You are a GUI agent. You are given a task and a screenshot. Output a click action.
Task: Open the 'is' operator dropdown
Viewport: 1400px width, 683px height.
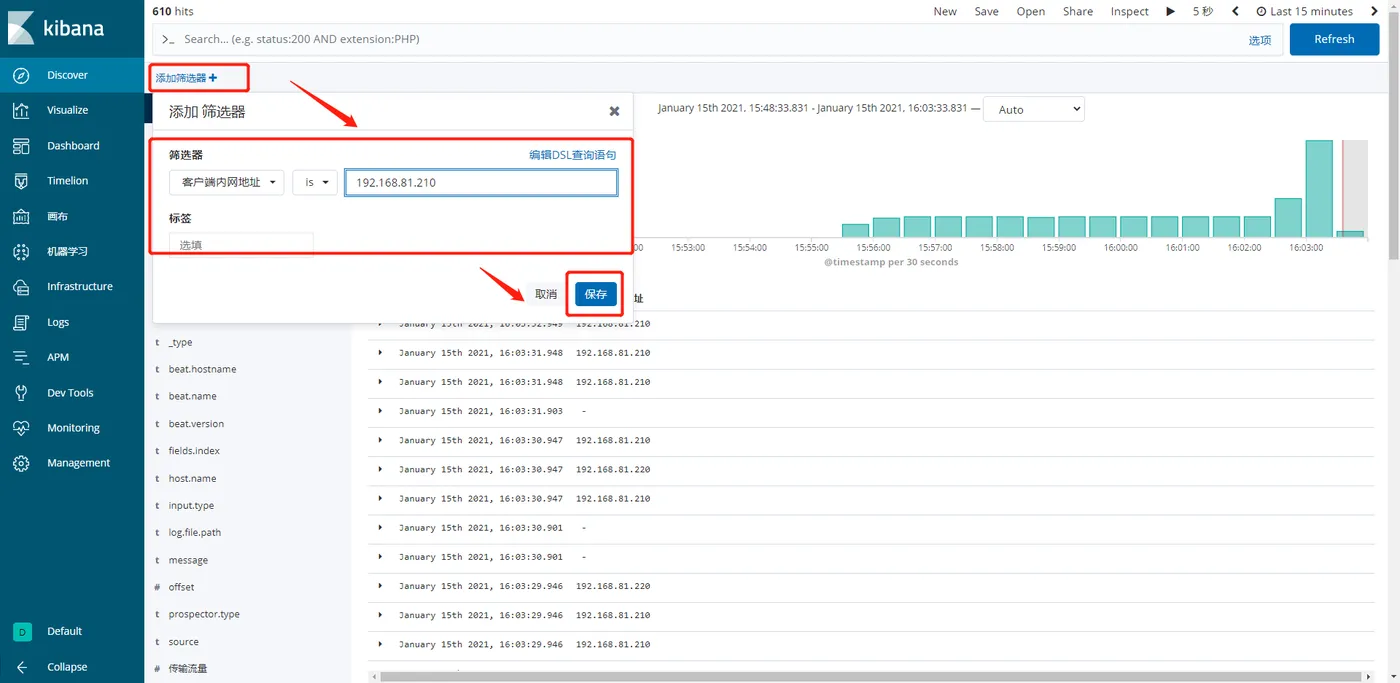(315, 183)
